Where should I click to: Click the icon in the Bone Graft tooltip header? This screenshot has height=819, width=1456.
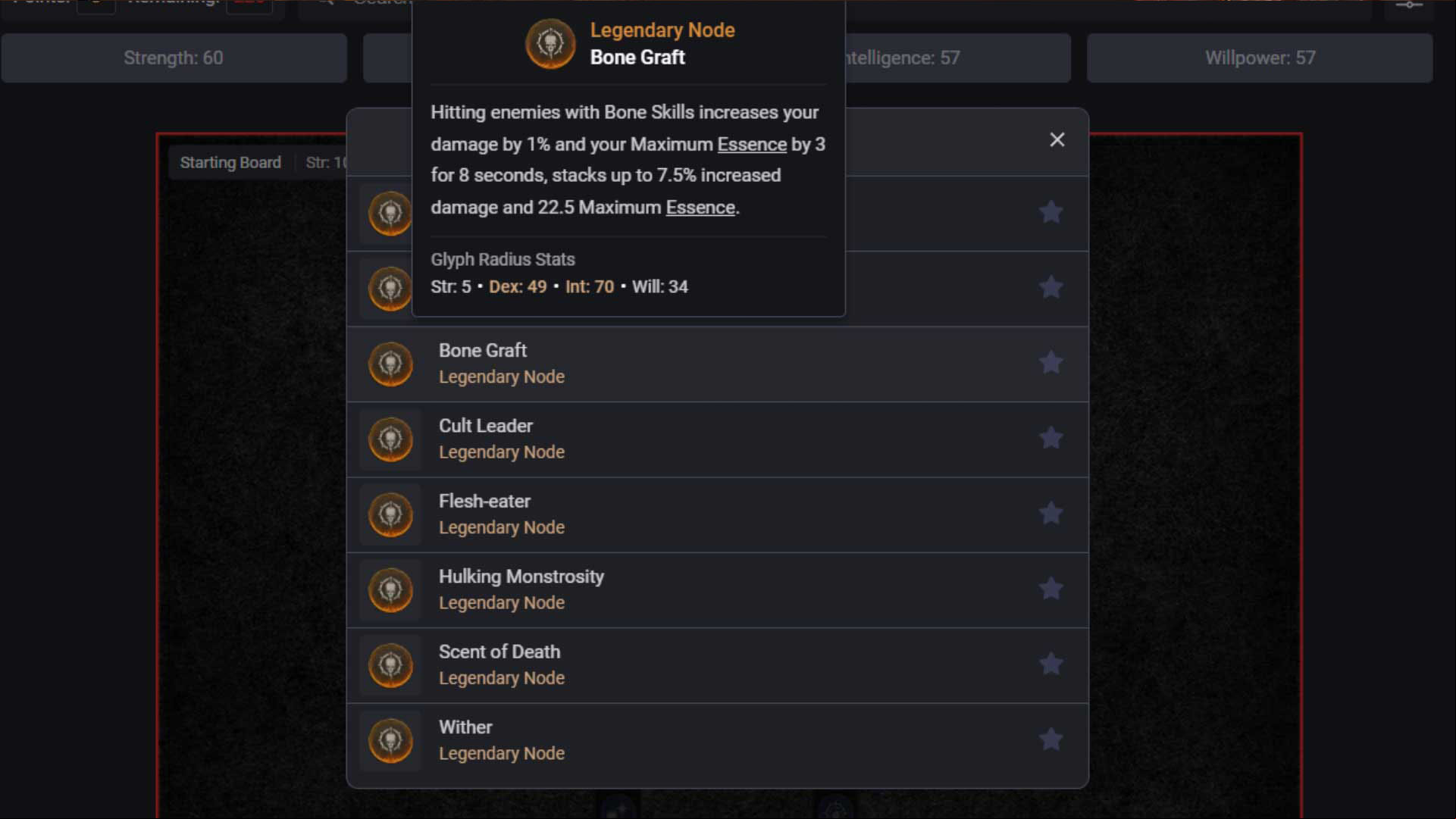(550, 43)
